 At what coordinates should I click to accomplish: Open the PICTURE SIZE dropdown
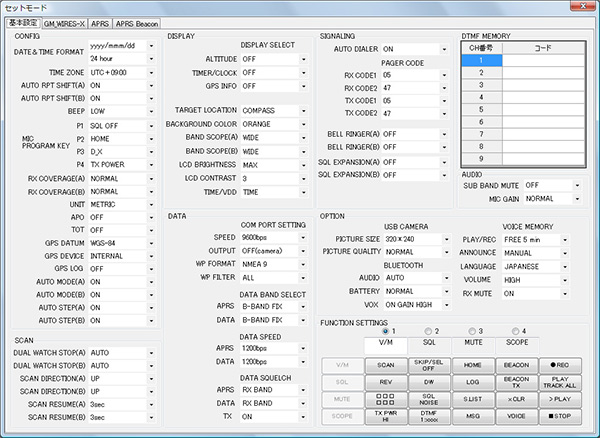coord(414,240)
